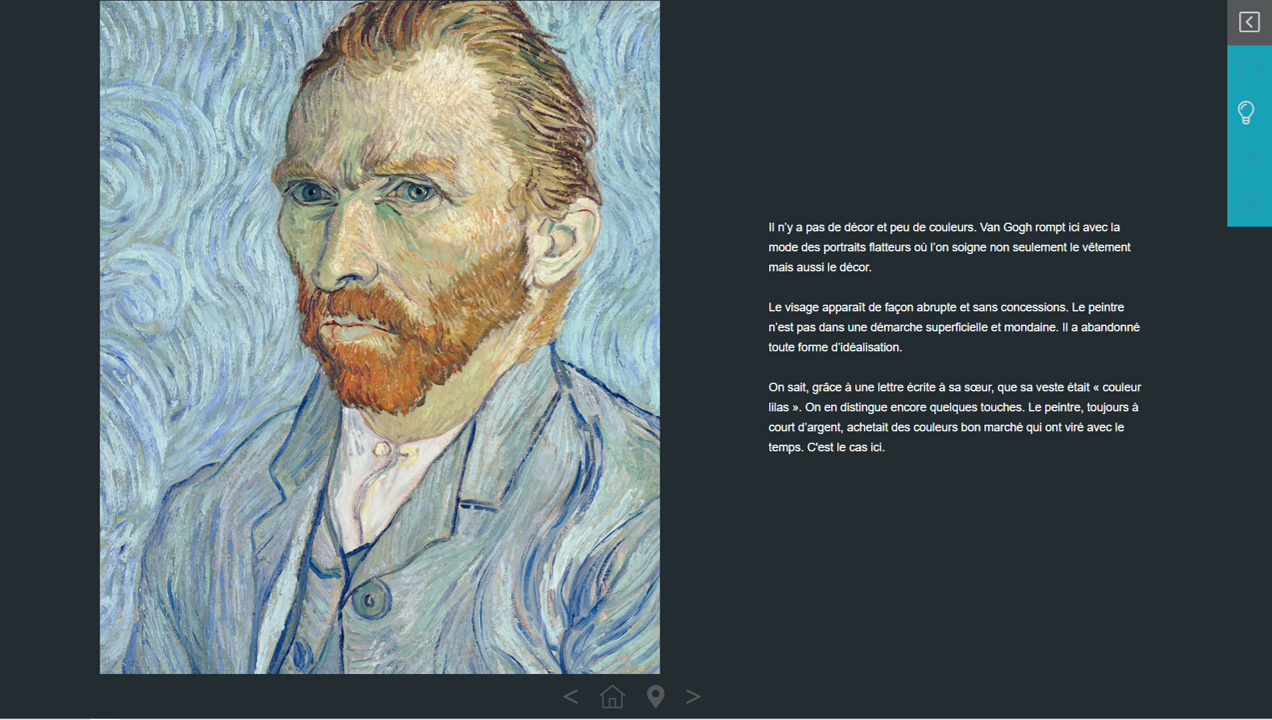Image resolution: width=1272 pixels, height=720 pixels.
Task: Go to the next page arrow
Action: (x=693, y=696)
